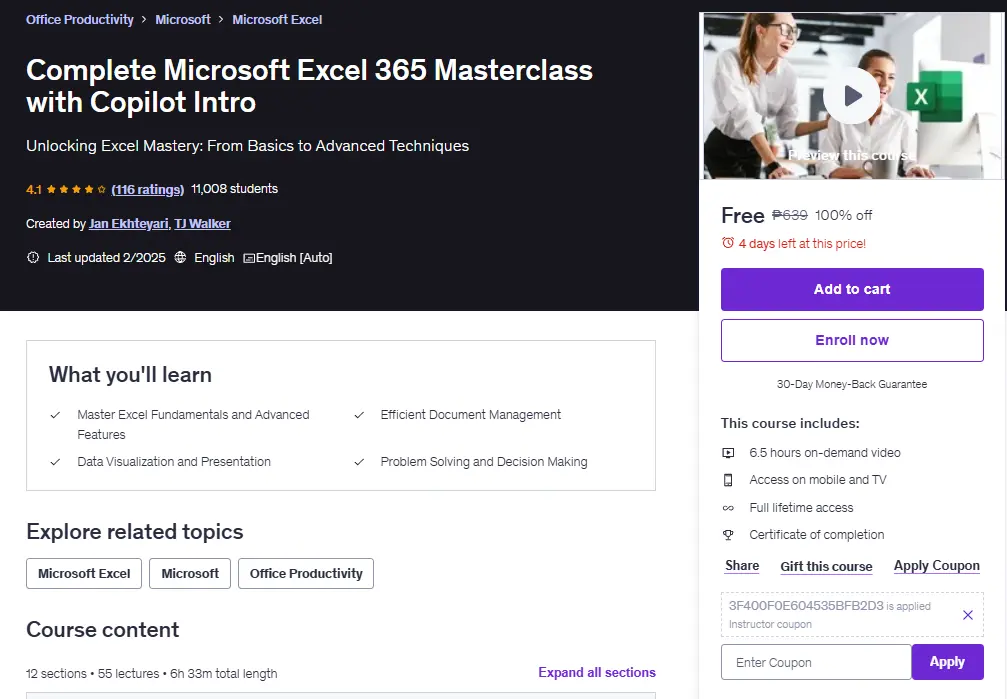Click the star rating icons
Image resolution: width=1007 pixels, height=699 pixels.
[x=76, y=190]
